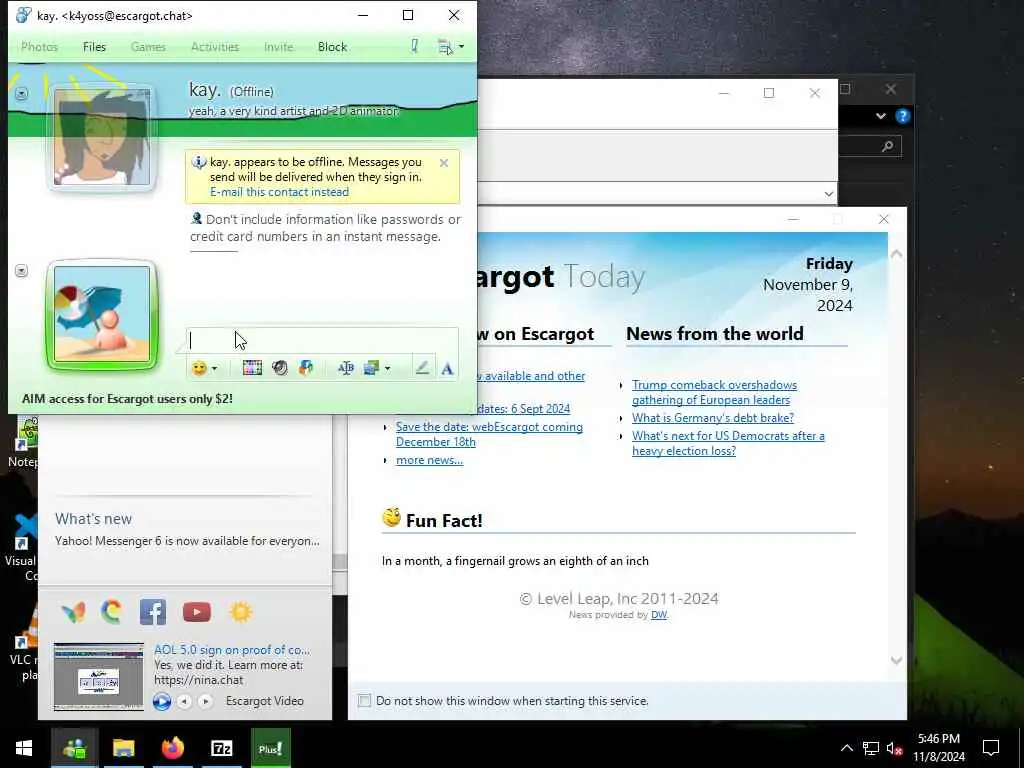The width and height of the screenshot is (1024, 768).
Task: Go to previous Escargot Video item
Action: (185, 701)
